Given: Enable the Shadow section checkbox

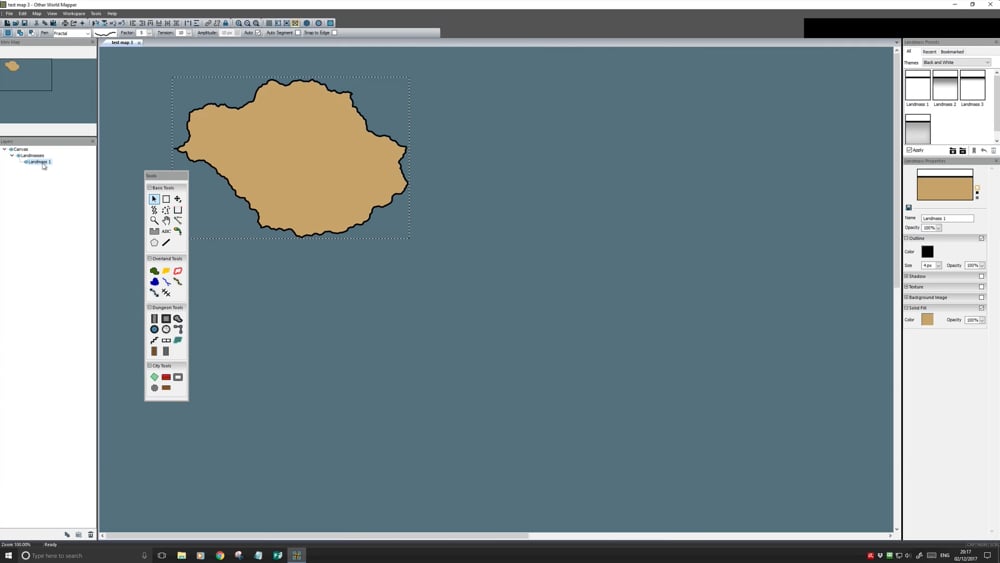Looking at the screenshot, I should [x=982, y=276].
